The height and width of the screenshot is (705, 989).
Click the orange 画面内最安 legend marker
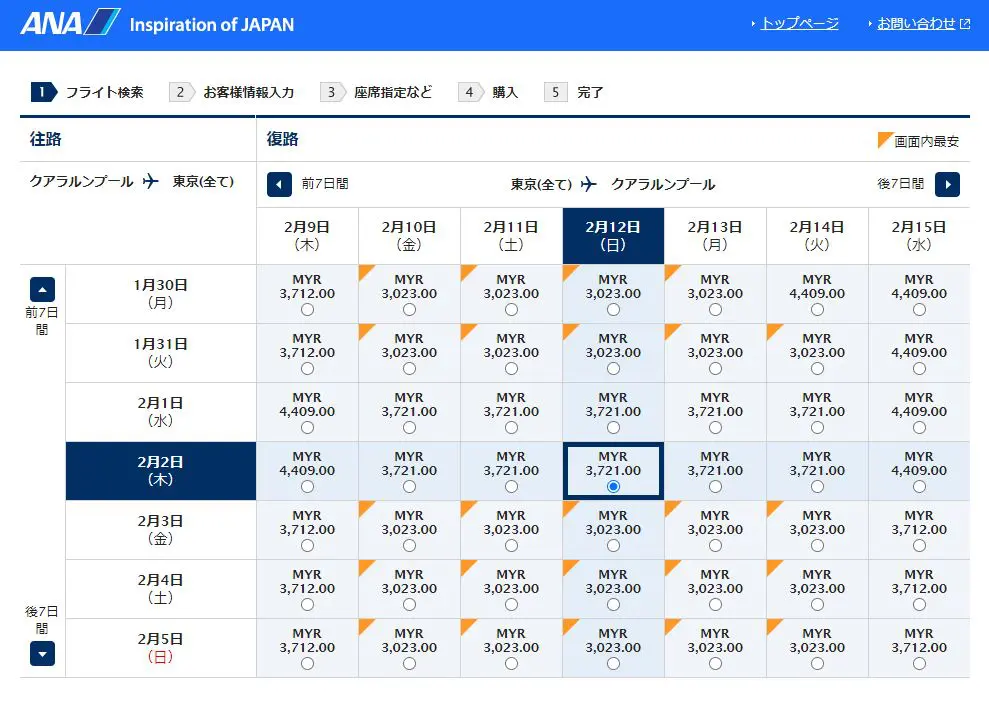[885, 140]
